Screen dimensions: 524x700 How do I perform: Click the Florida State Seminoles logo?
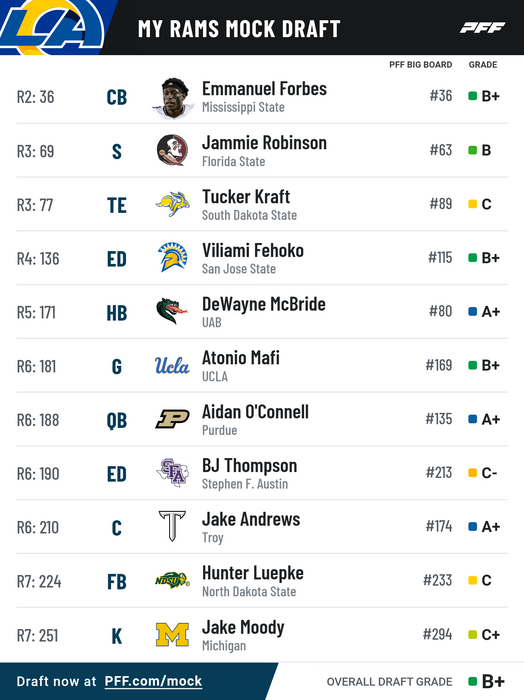(173, 150)
